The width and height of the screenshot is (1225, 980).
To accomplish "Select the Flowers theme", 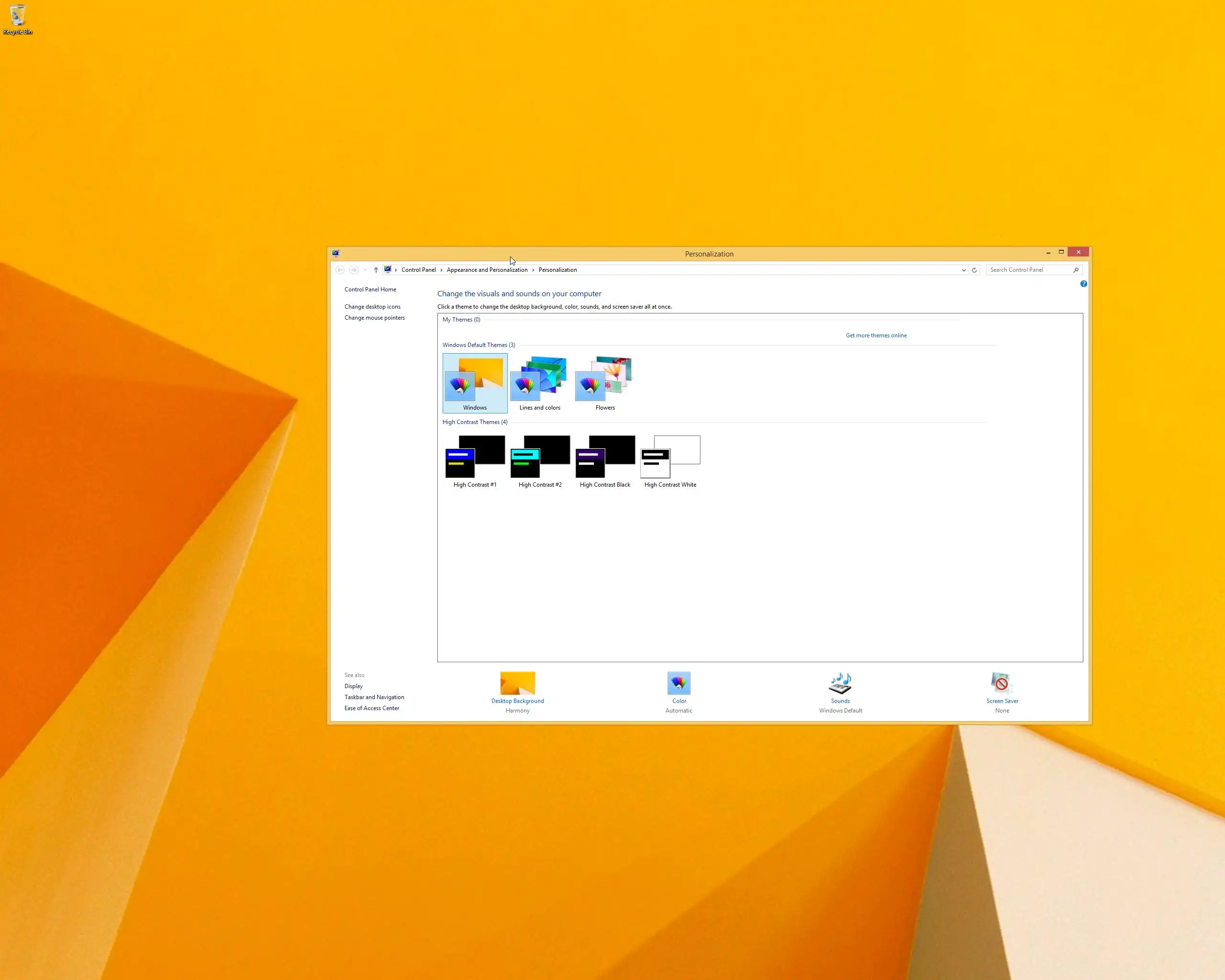I will click(x=604, y=382).
